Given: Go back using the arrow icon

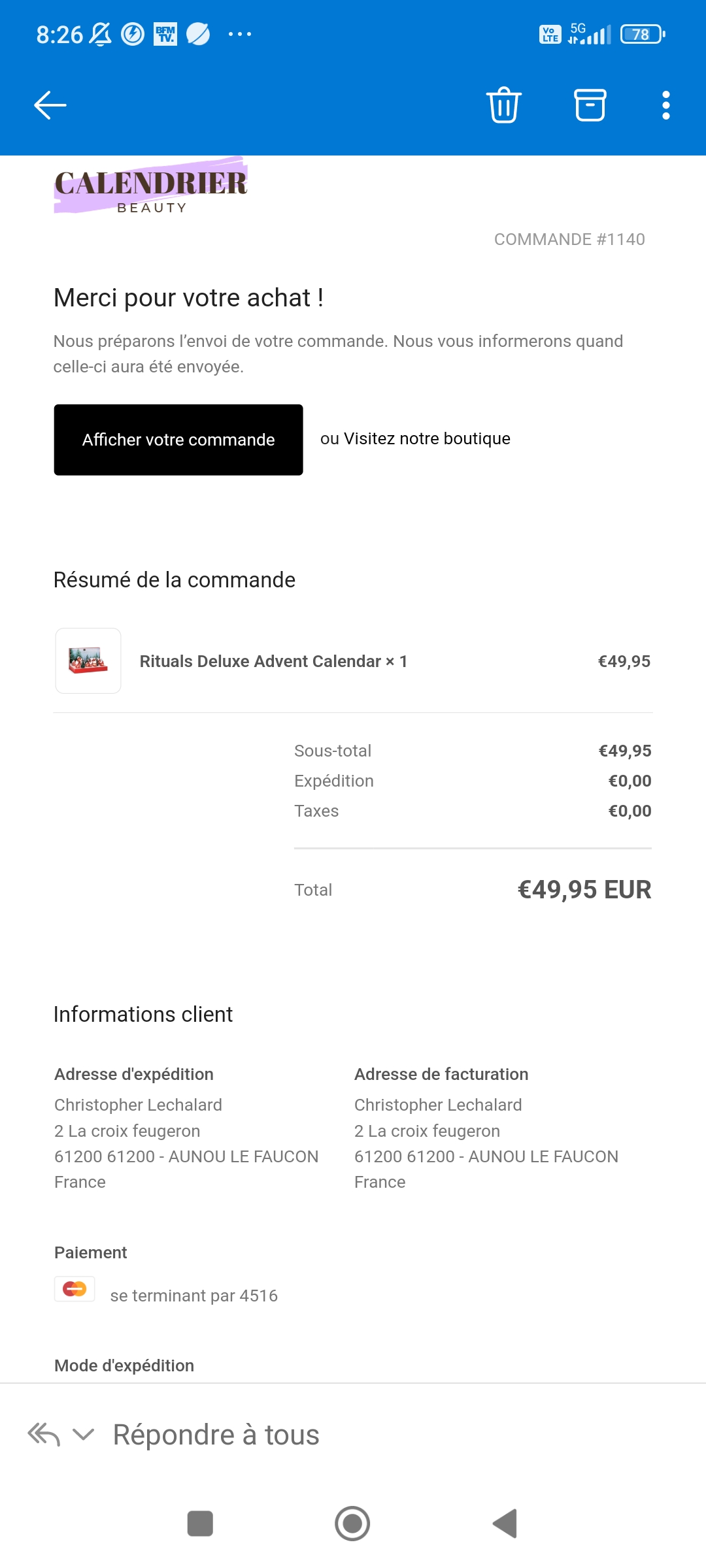Looking at the screenshot, I should 50,105.
